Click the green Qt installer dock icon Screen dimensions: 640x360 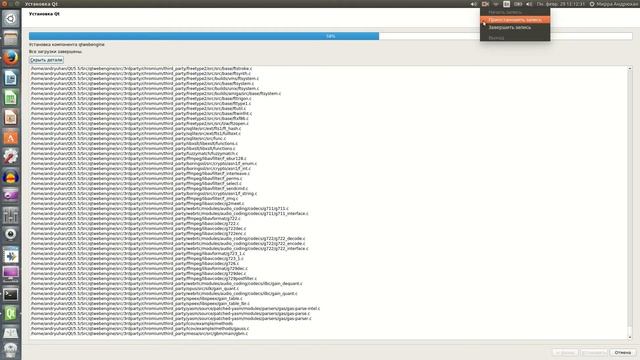point(11,313)
